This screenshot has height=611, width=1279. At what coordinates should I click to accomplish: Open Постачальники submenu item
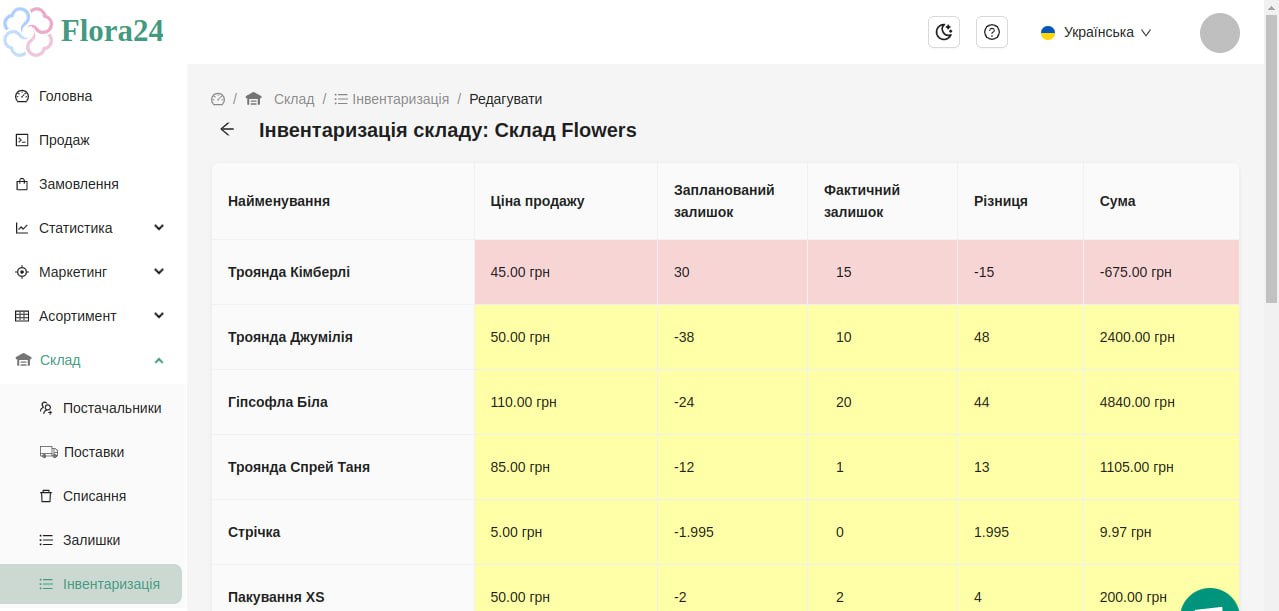[x=112, y=408]
